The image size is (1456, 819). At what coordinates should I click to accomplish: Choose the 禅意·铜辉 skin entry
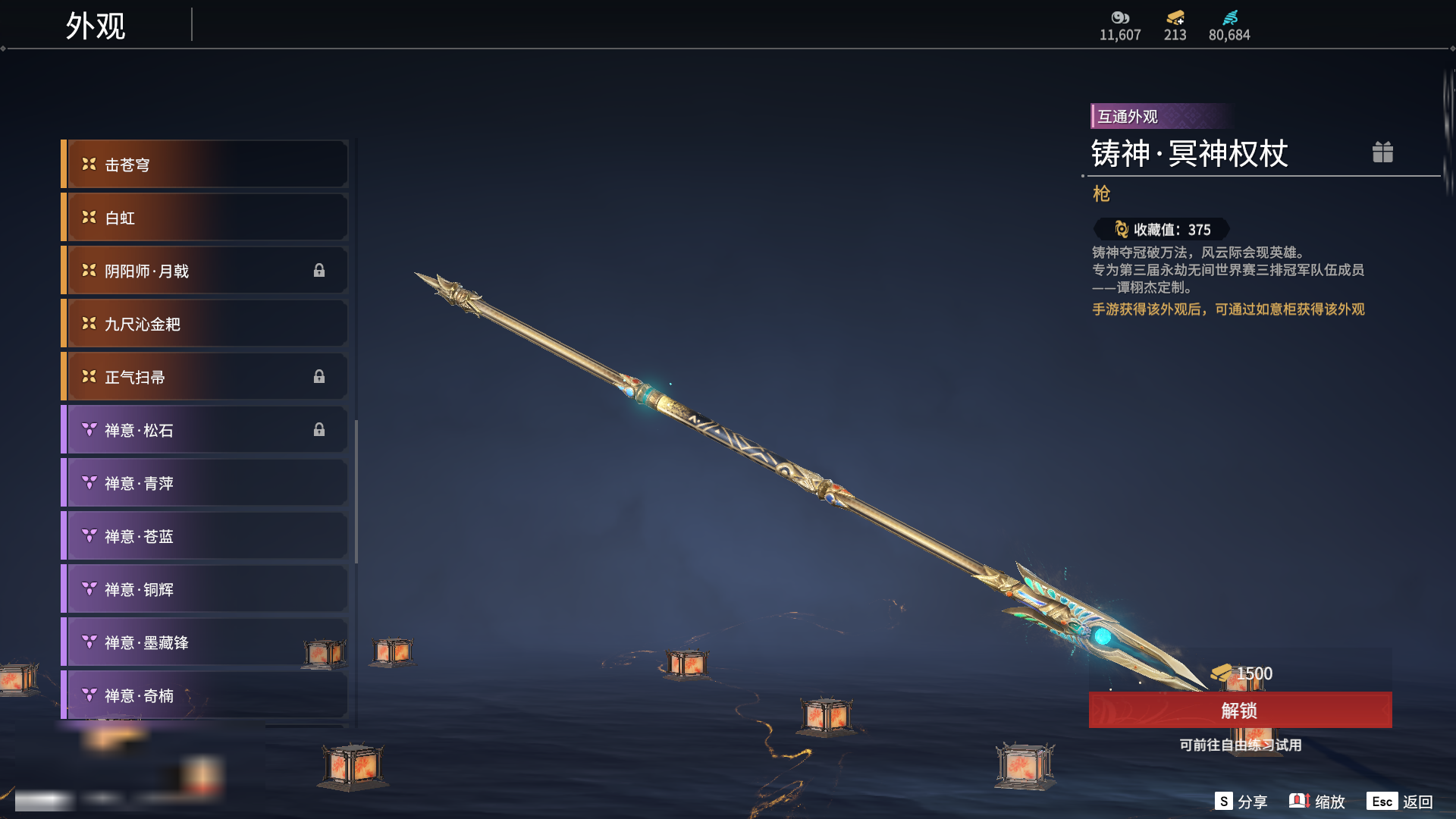coord(205,589)
